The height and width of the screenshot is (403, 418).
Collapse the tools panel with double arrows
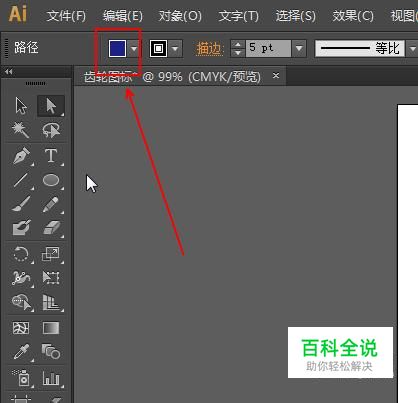click(x=9, y=72)
